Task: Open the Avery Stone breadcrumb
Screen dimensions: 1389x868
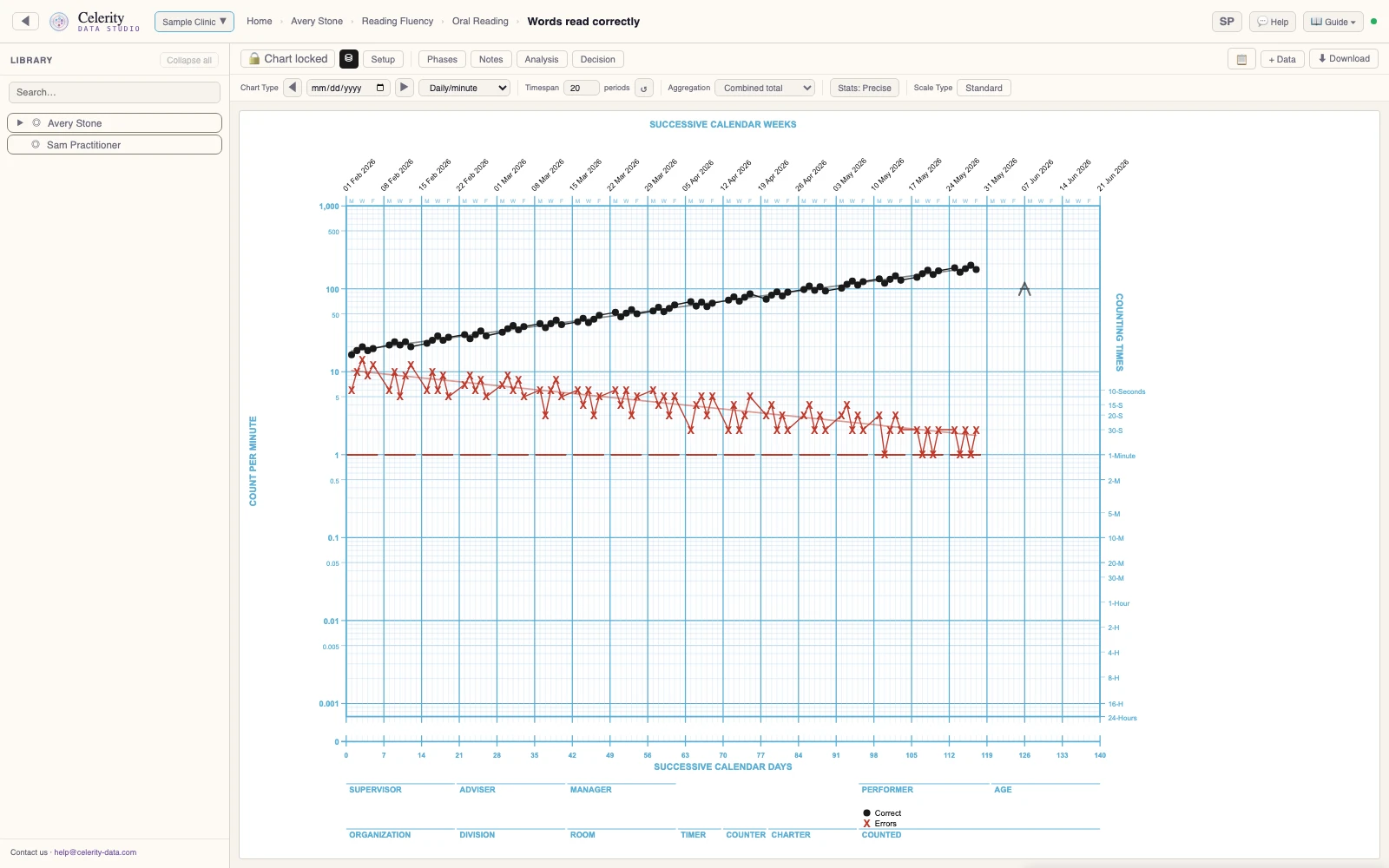Action: 317,22
